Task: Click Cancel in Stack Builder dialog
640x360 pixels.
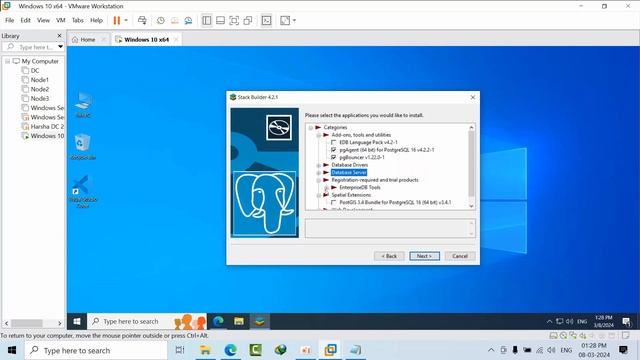Action: tap(460, 256)
